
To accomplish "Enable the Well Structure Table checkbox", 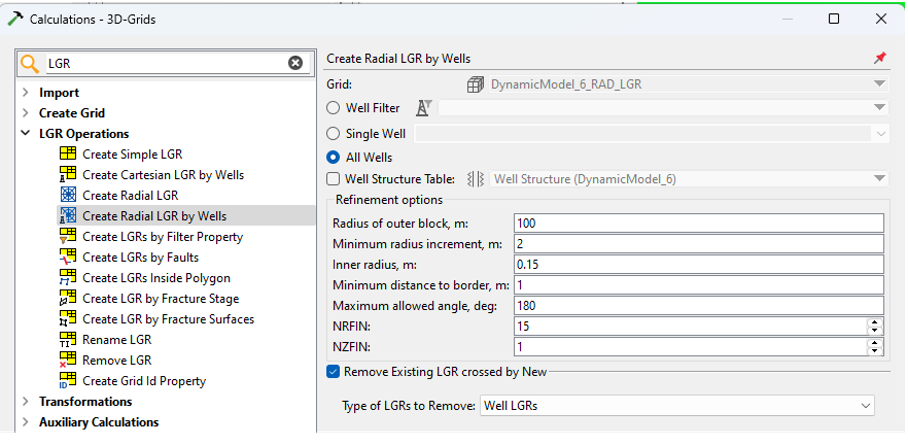I will (334, 179).
